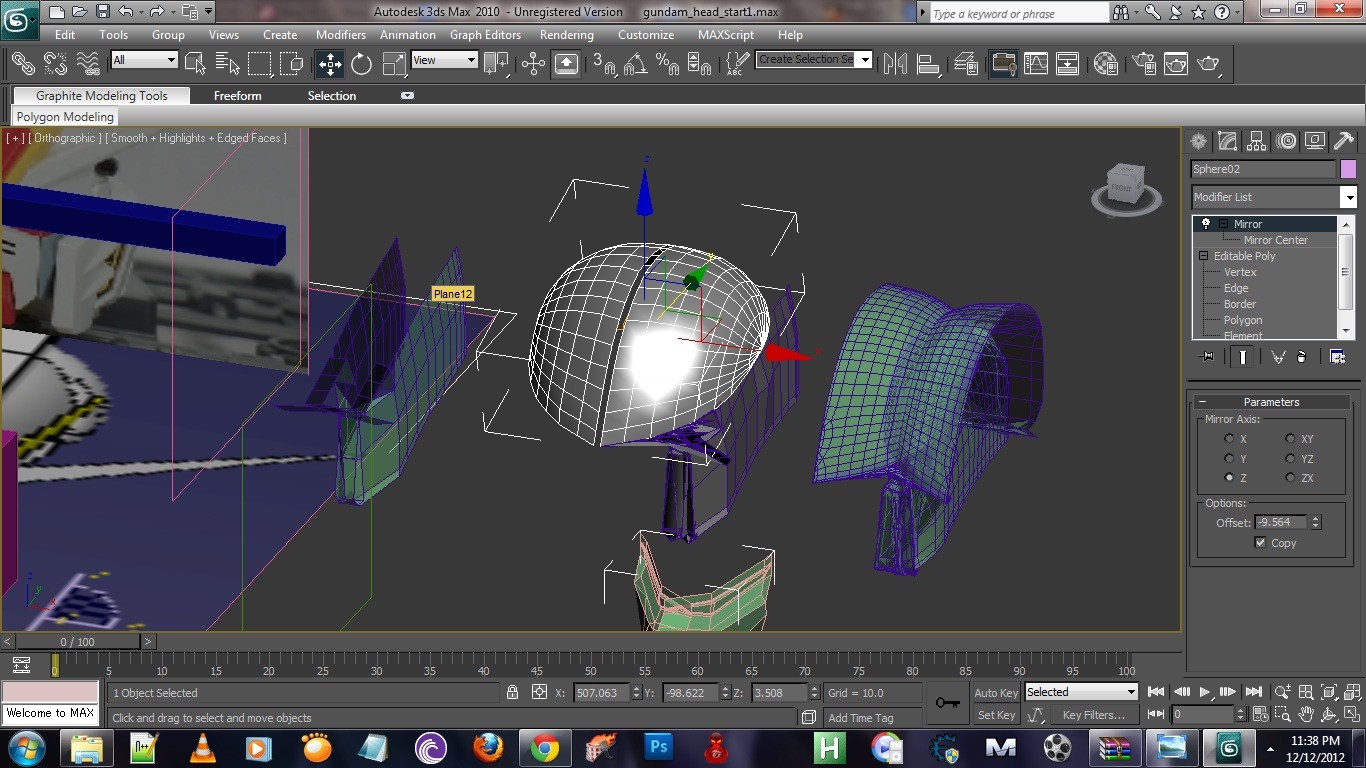Collapse the Parameters rollout
This screenshot has height=768, width=1366.
pos(1271,402)
